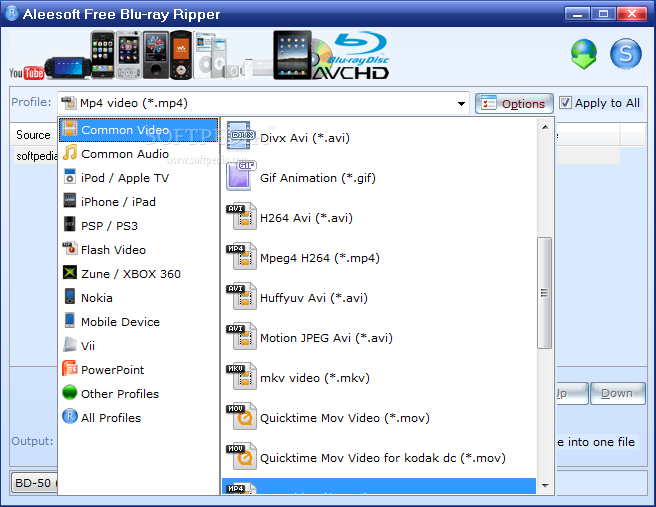Select H264 Avi (*.avi) format
Viewport: 656px width, 507px height.
pyautogui.click(x=379, y=218)
